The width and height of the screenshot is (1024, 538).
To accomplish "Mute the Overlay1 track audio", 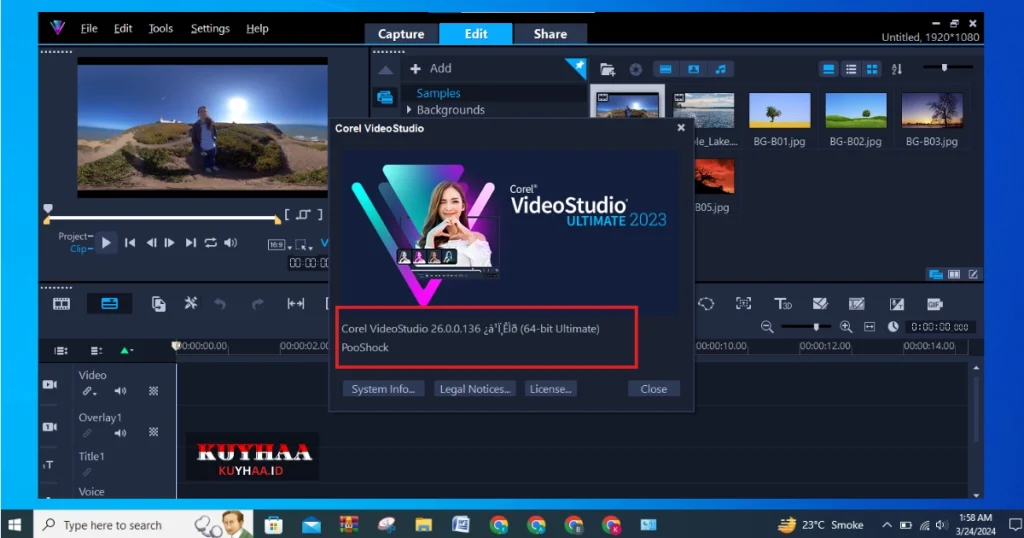I will [x=121, y=433].
